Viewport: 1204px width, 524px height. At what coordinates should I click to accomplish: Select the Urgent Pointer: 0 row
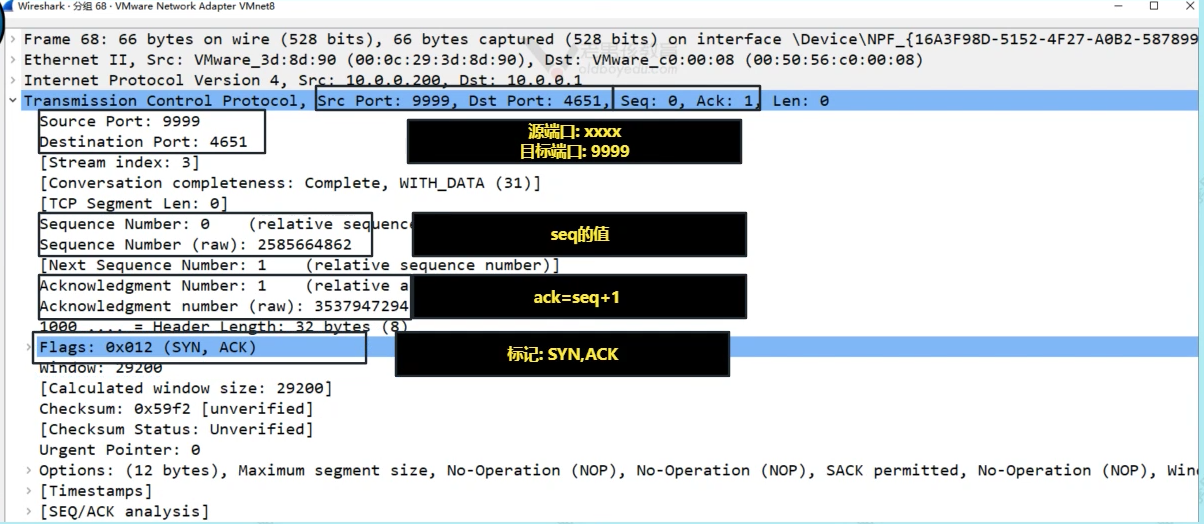pos(119,450)
